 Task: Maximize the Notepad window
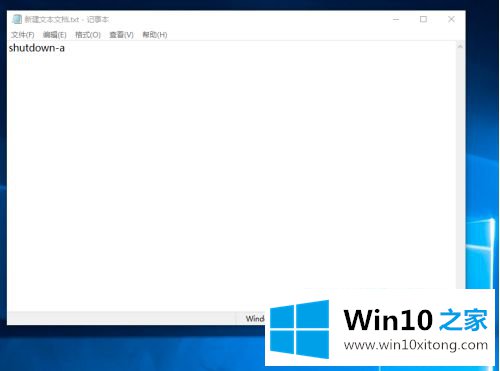coord(423,19)
